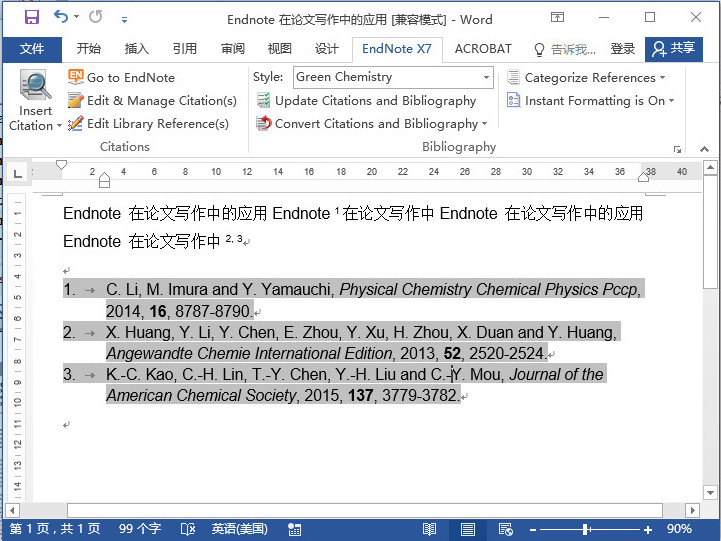Image resolution: width=721 pixels, height=541 pixels.
Task: Click reference 1 by C. Li, M. Imura
Action: click(x=353, y=300)
